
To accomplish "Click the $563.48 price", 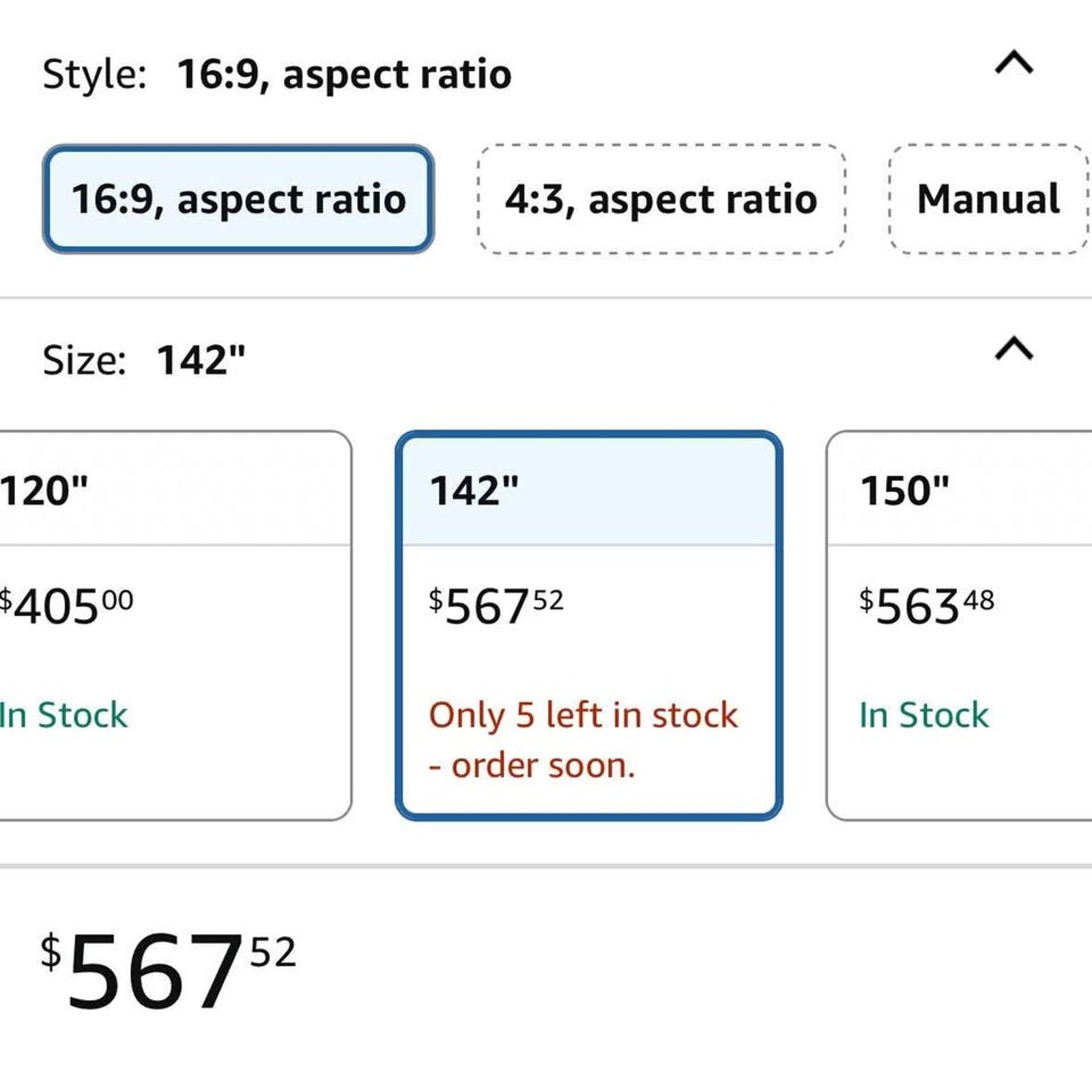I will (926, 606).
